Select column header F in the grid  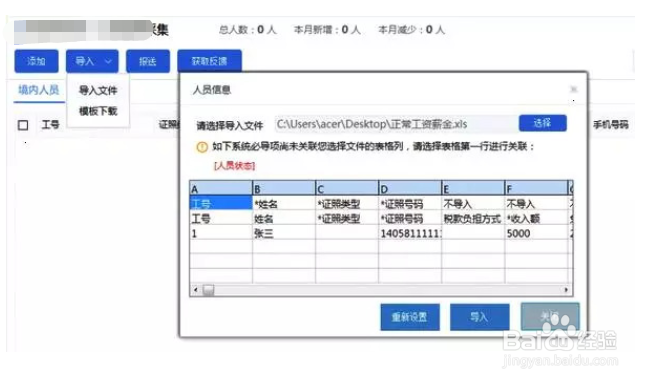pos(536,188)
